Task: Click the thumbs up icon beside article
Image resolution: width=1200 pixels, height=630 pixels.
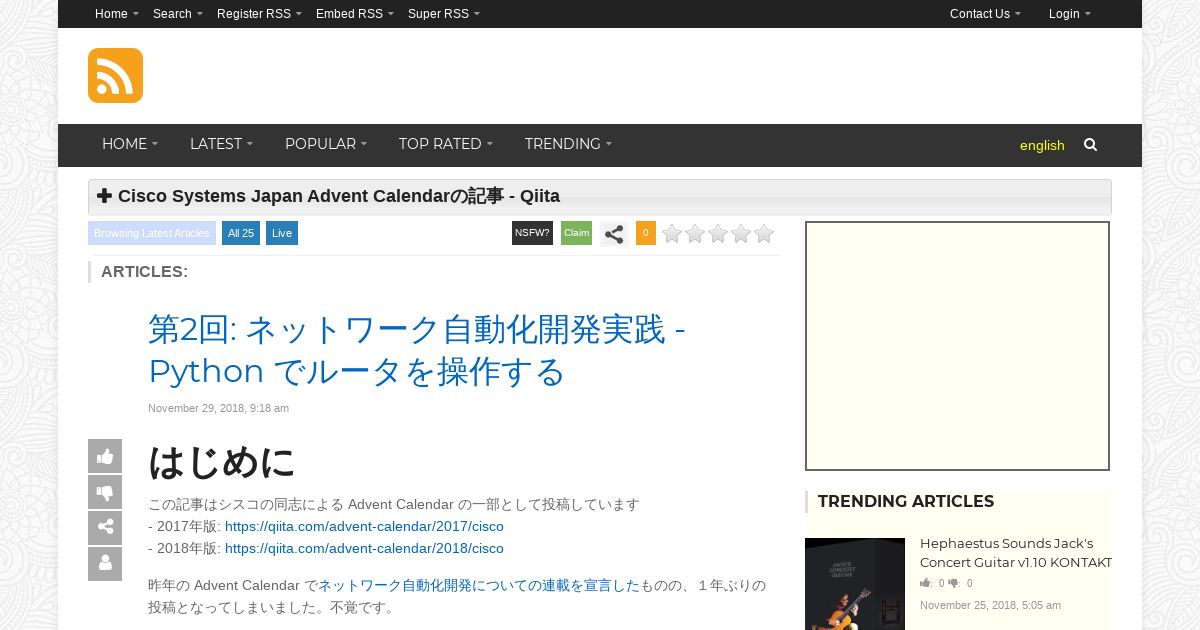Action: (105, 456)
